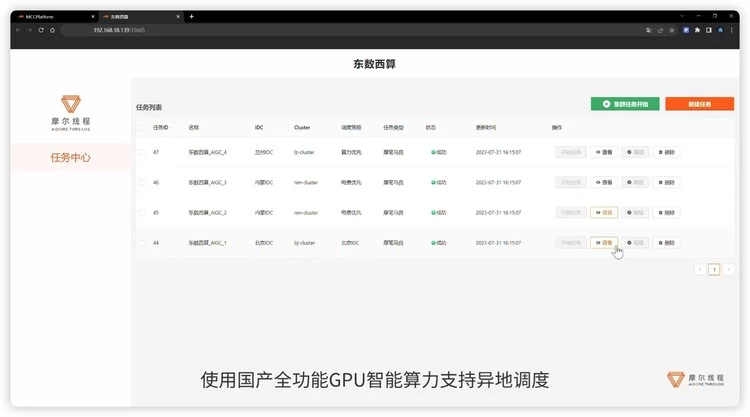The width and height of the screenshot is (750, 417).
Task: Tick the checkbox for task 44
Action: 142,243
